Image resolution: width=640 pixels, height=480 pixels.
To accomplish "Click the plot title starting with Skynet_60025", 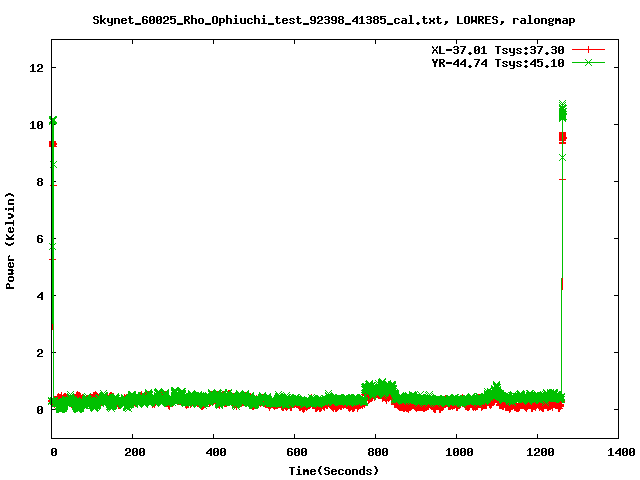I will pyautogui.click(x=333, y=19).
